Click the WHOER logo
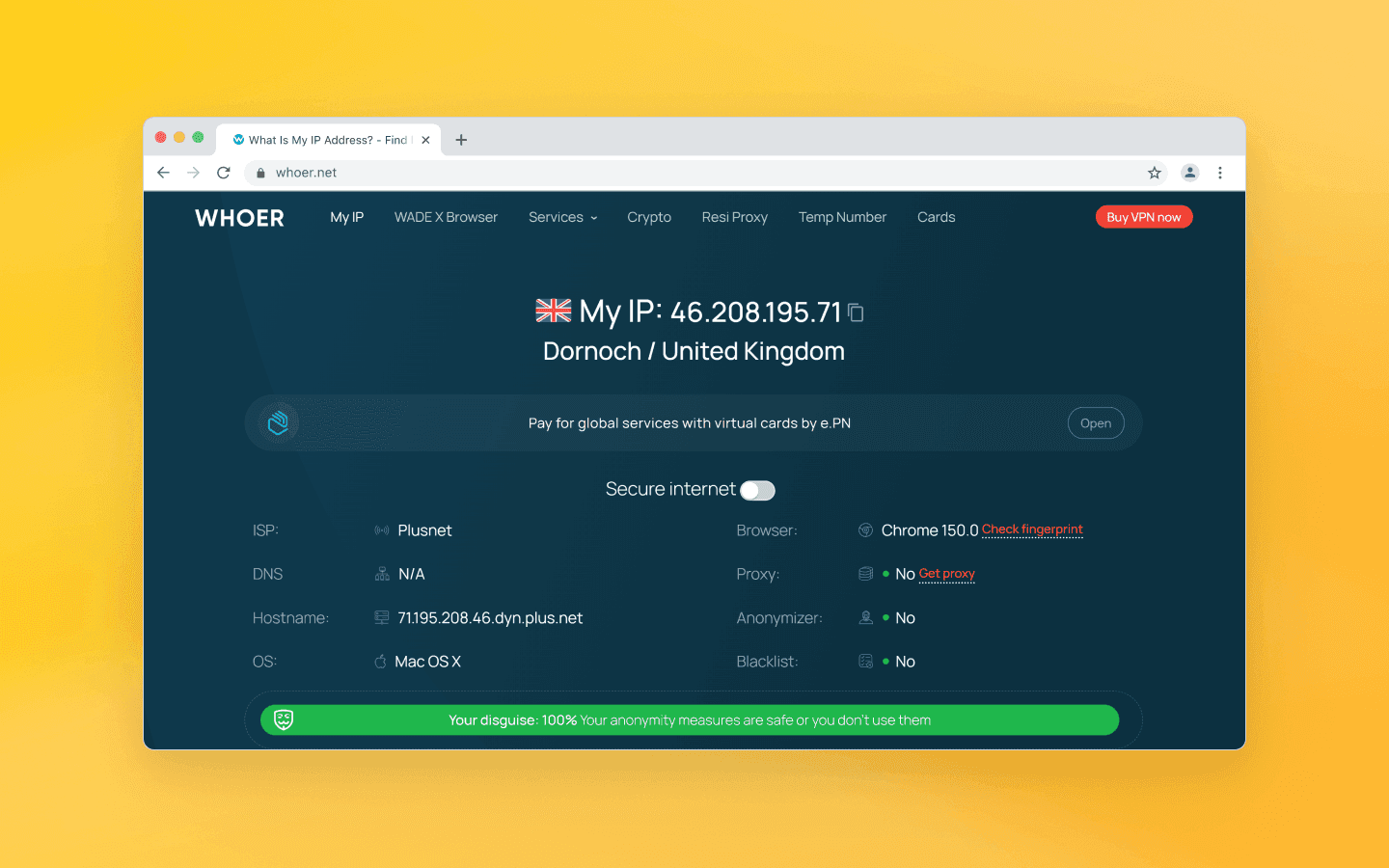1389x868 pixels. (x=240, y=218)
